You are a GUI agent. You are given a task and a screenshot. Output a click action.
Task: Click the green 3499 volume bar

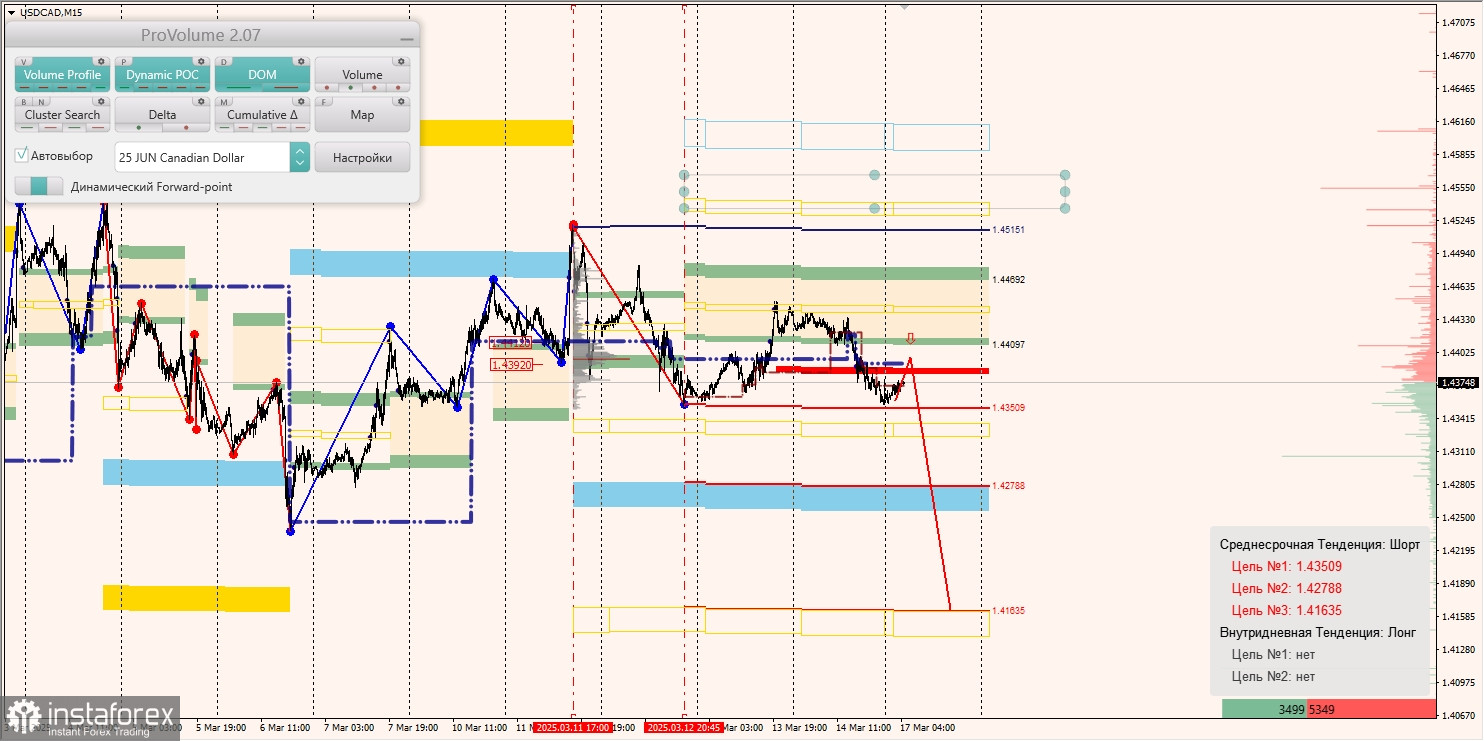pyautogui.click(x=1264, y=709)
